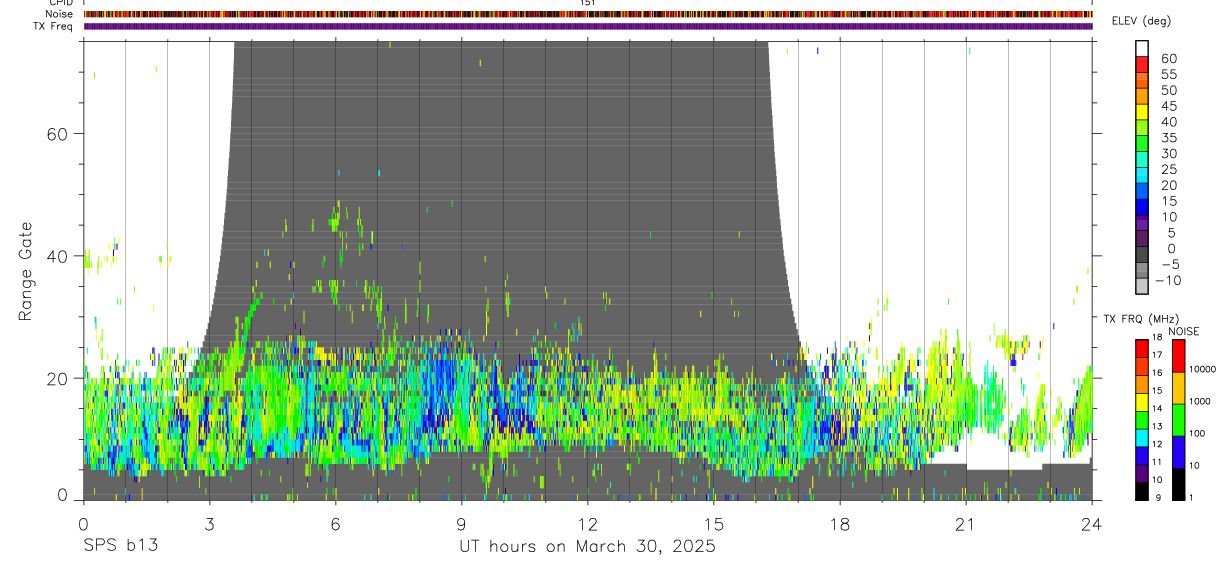Click the 'ELEV (deg)' colorbar title
The height and width of the screenshot is (567, 1228).
click(1141, 21)
